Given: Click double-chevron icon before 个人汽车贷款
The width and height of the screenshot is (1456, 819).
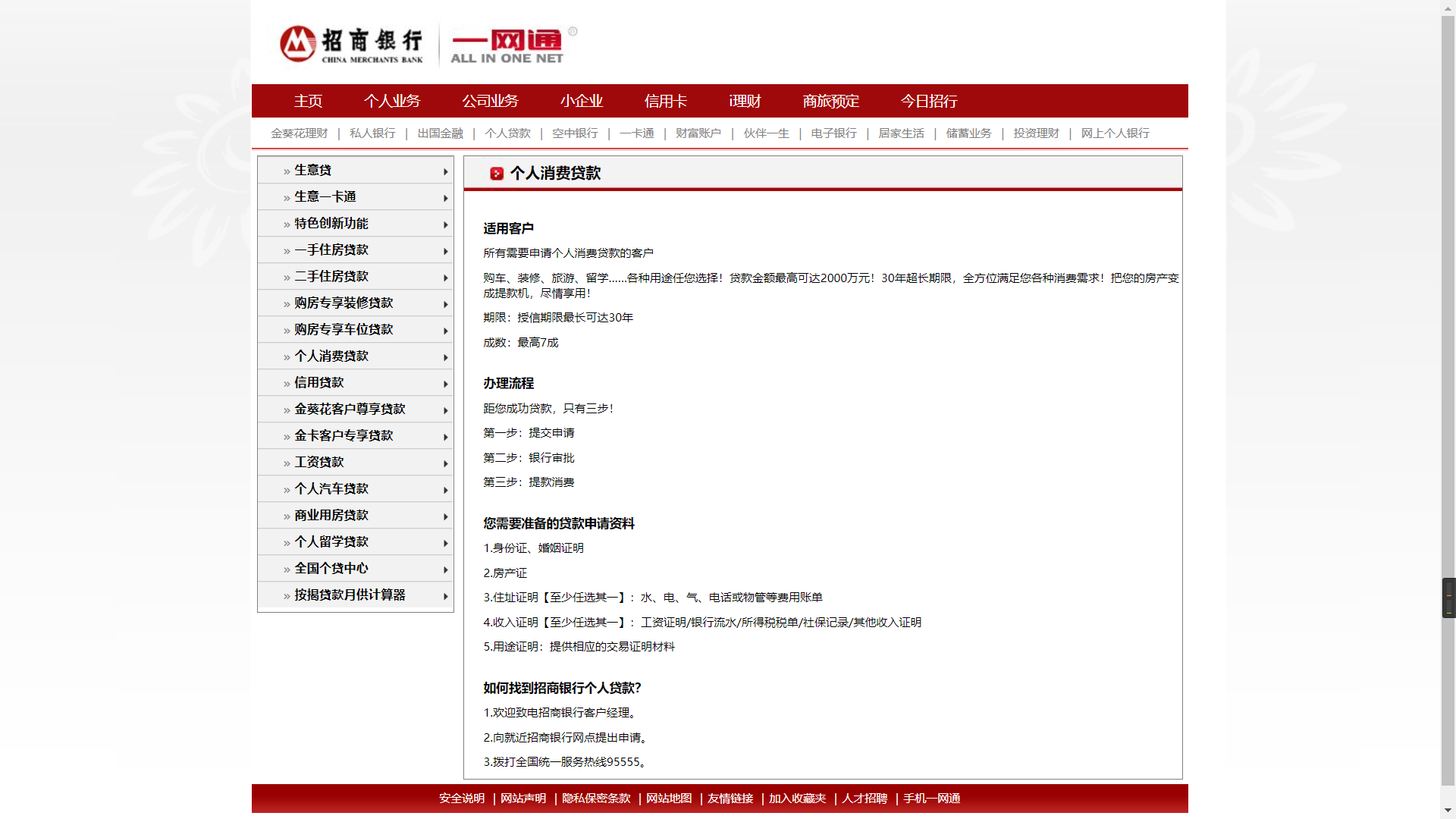Looking at the screenshot, I should 287,490.
